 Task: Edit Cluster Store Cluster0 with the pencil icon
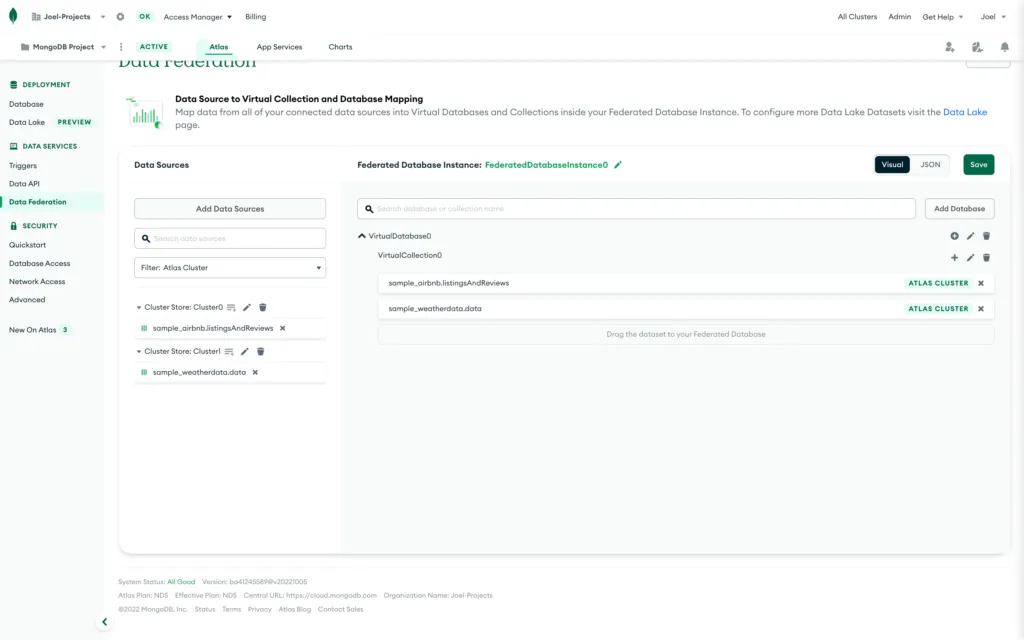pos(246,307)
